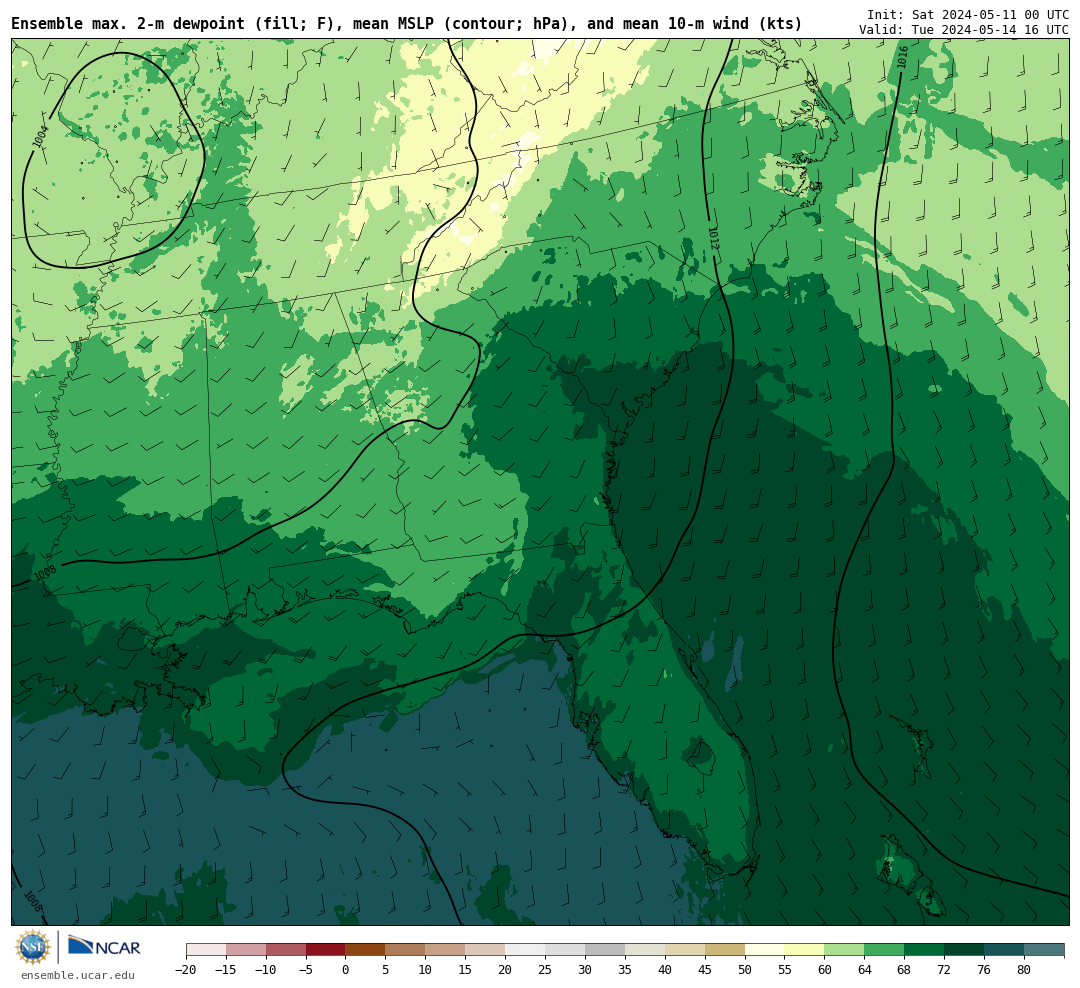This screenshot has height=988, width=1080.
Task: Pick the color swatch between 5 and 10
Action: [406, 950]
